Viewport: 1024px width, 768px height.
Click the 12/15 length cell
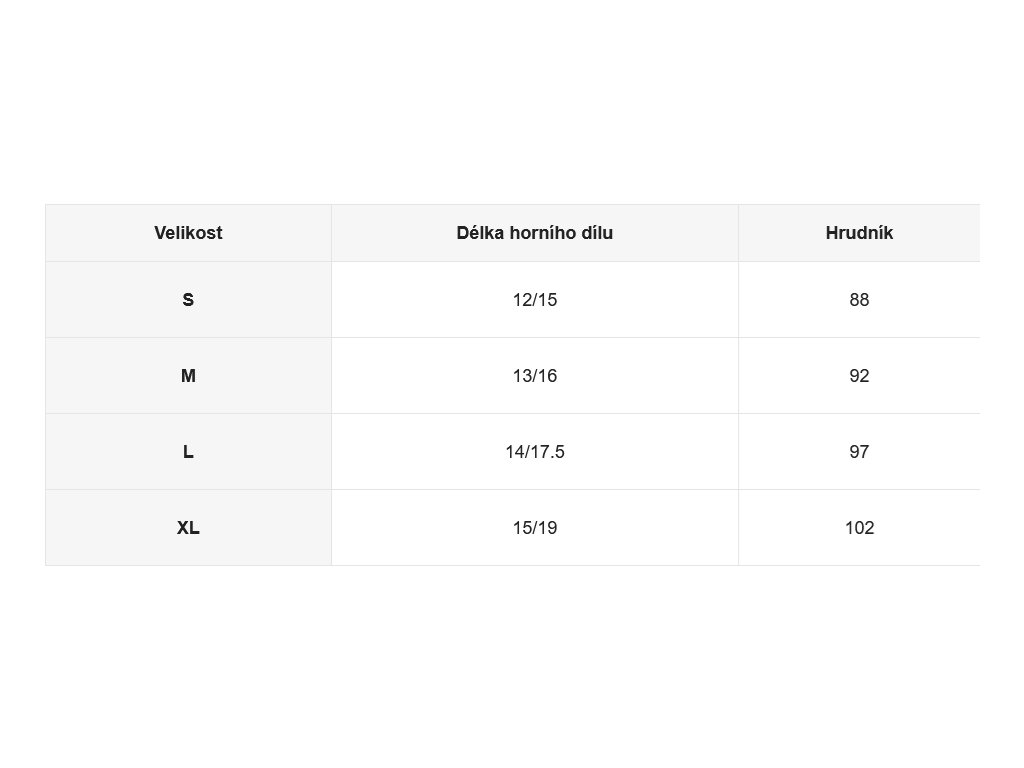coord(535,300)
